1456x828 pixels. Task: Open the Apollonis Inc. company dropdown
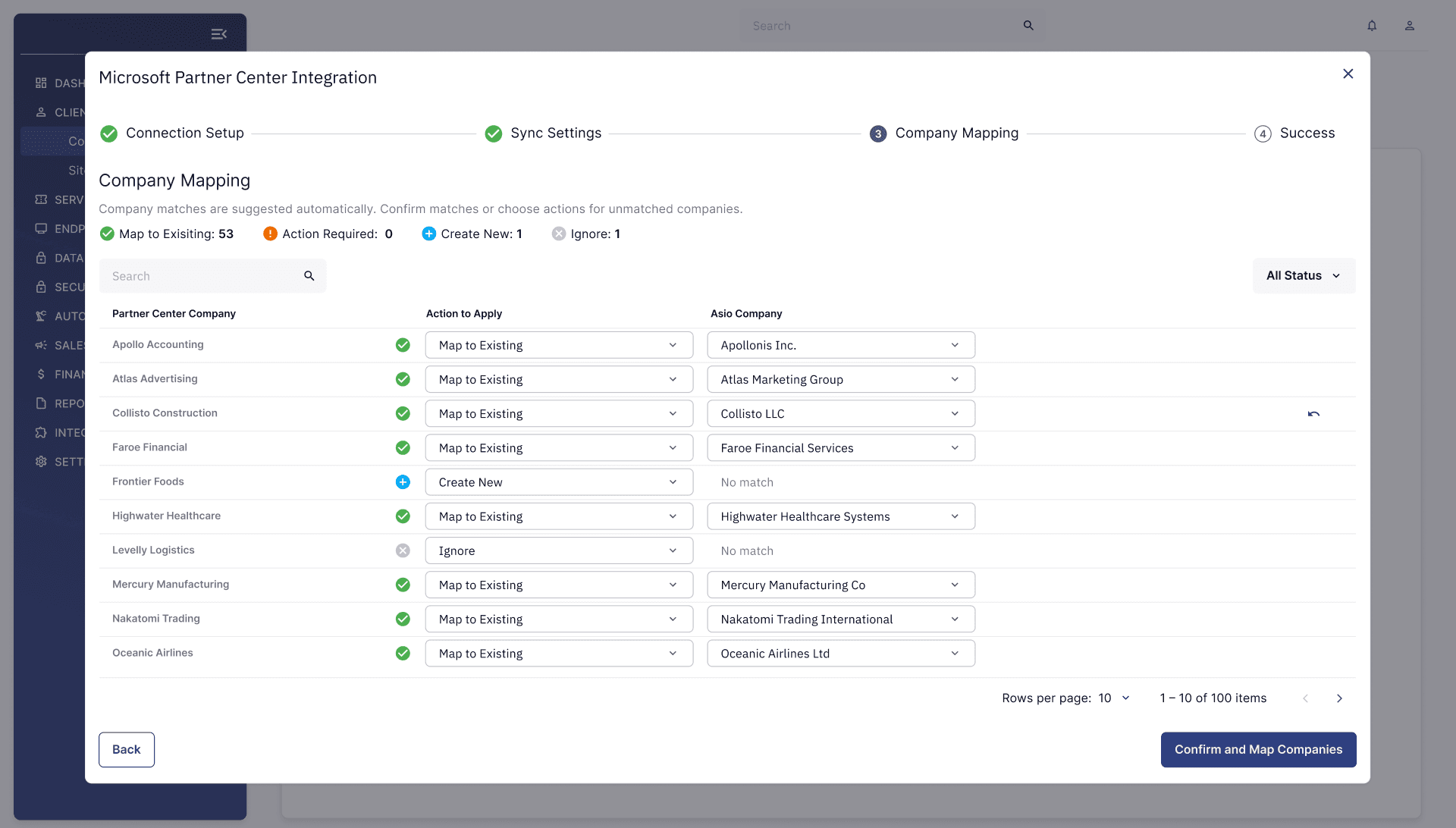(x=841, y=345)
